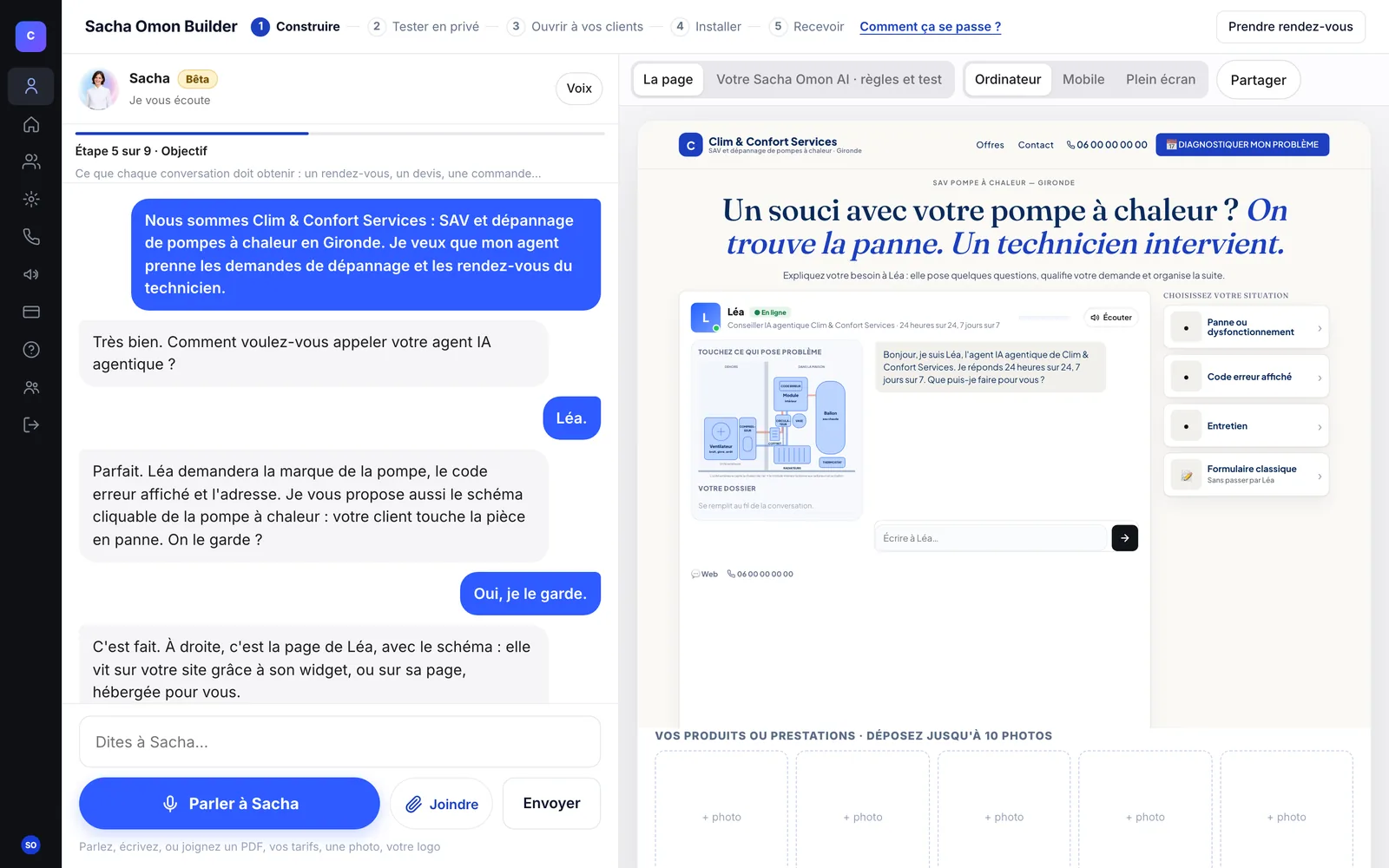Viewport: 1389px width, 868px height.
Task: Click the Dites à Sacha input field
Action: pos(339,742)
